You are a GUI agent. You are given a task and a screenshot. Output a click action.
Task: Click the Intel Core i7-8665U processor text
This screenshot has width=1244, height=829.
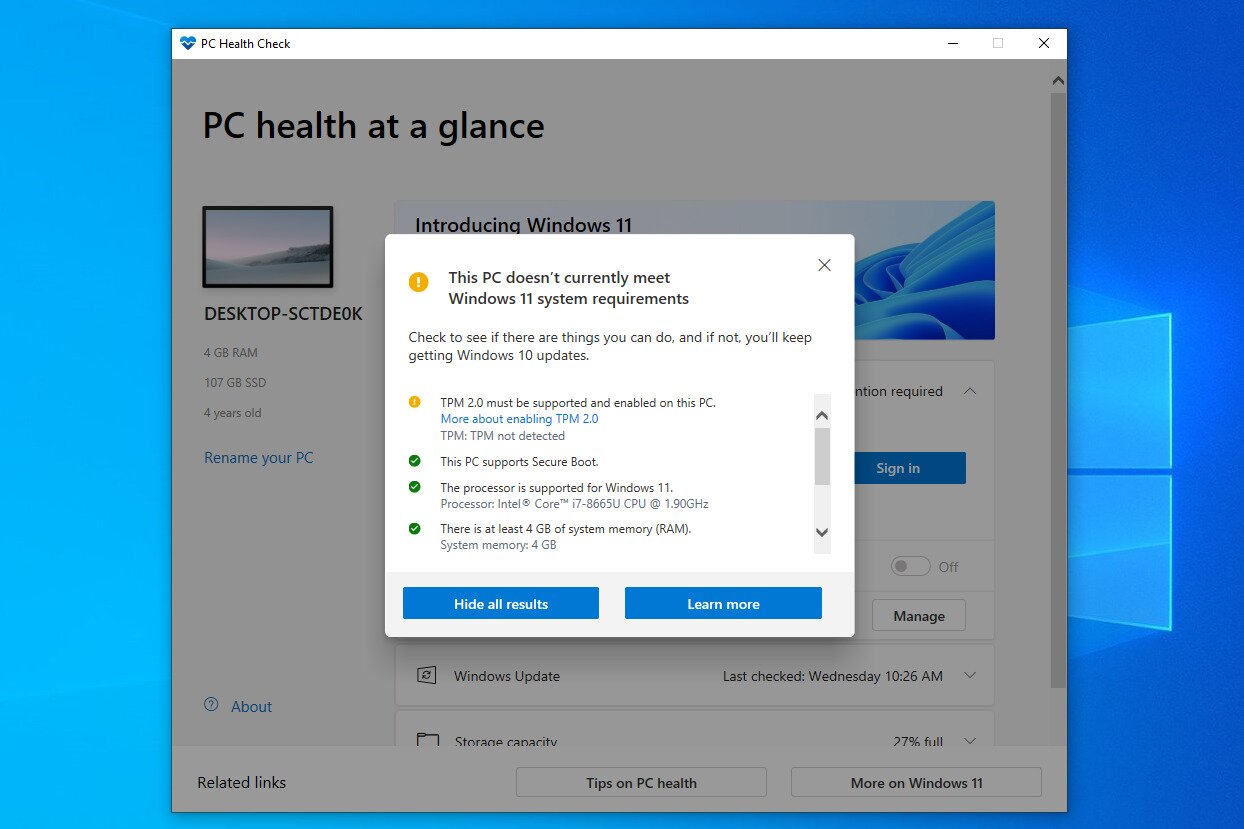point(574,504)
